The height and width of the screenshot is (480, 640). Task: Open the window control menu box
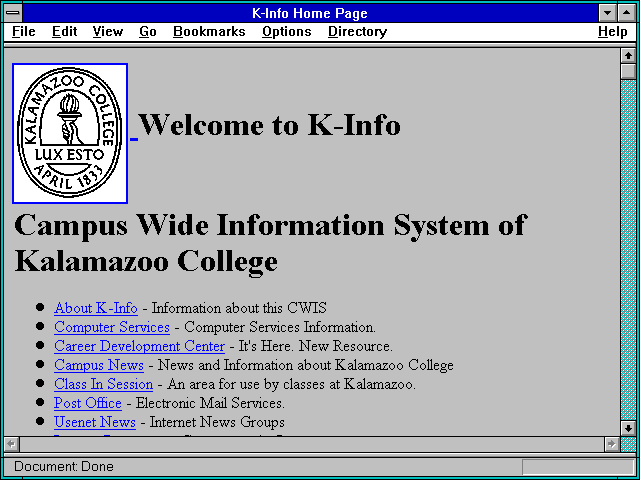point(13,13)
